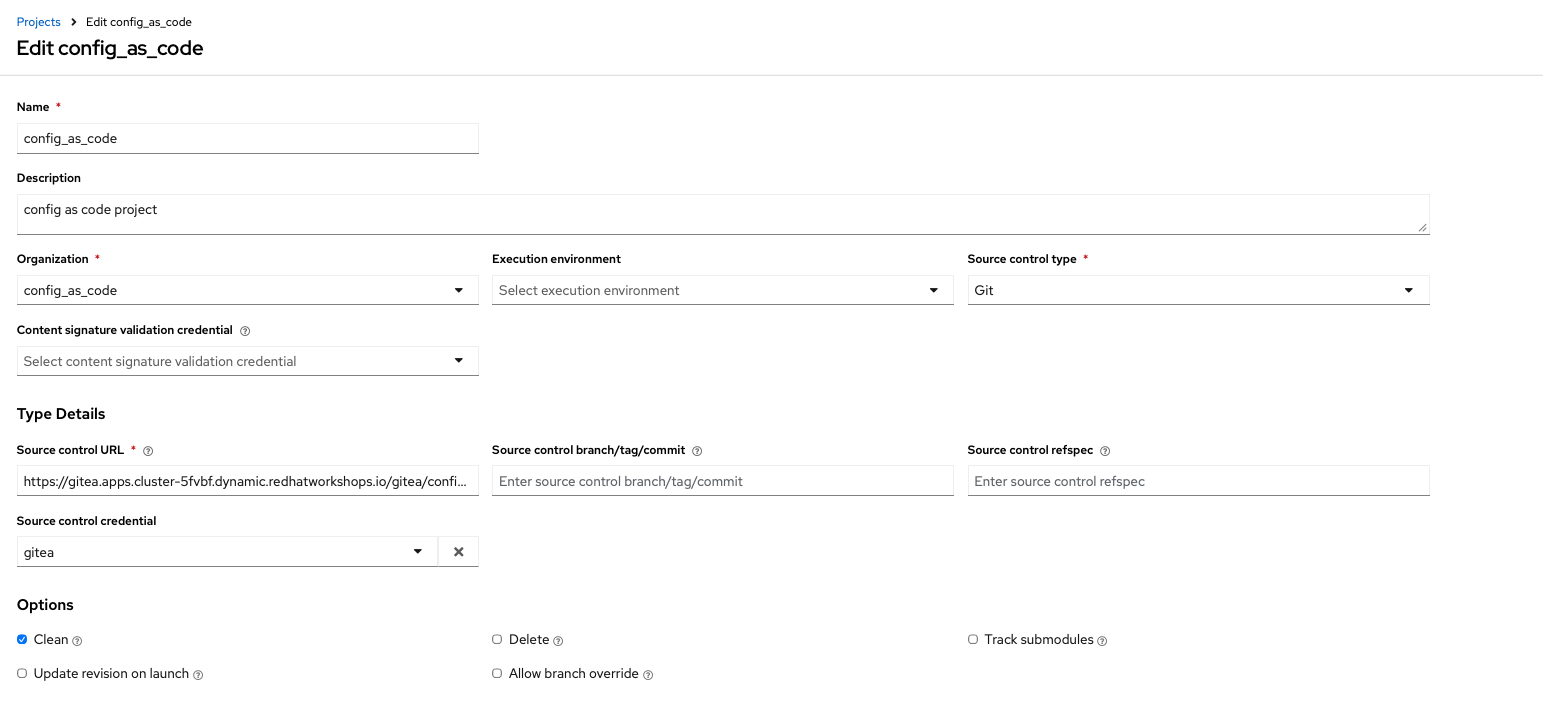Open the Organization dropdown
Image resolution: width=1543 pixels, height=706 pixels.
click(x=247, y=290)
